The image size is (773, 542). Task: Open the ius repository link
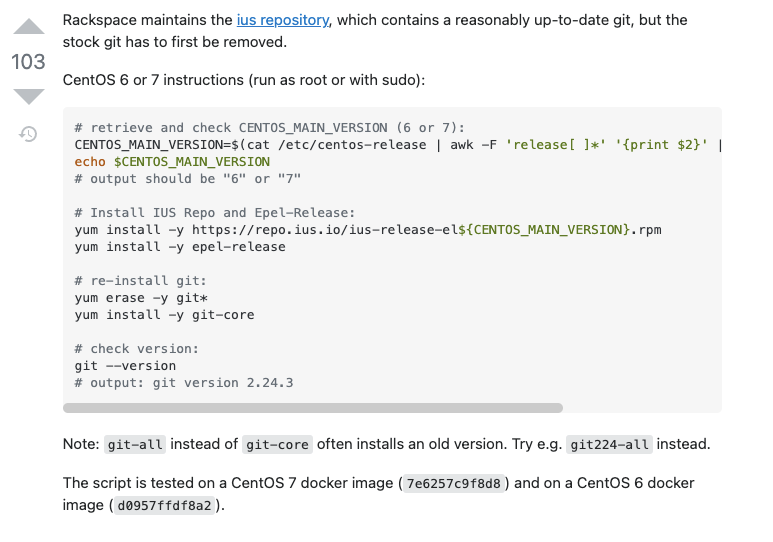click(282, 20)
